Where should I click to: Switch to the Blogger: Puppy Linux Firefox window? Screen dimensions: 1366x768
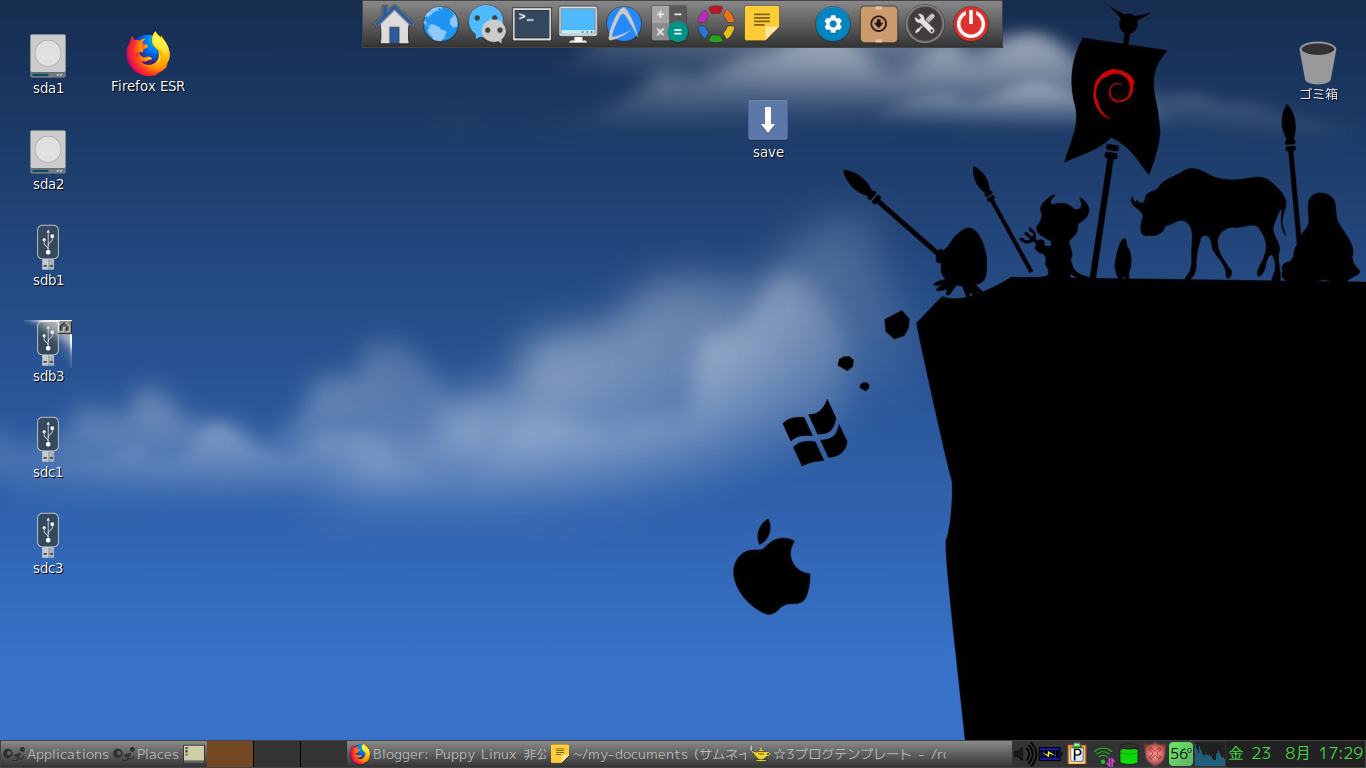coord(448,754)
